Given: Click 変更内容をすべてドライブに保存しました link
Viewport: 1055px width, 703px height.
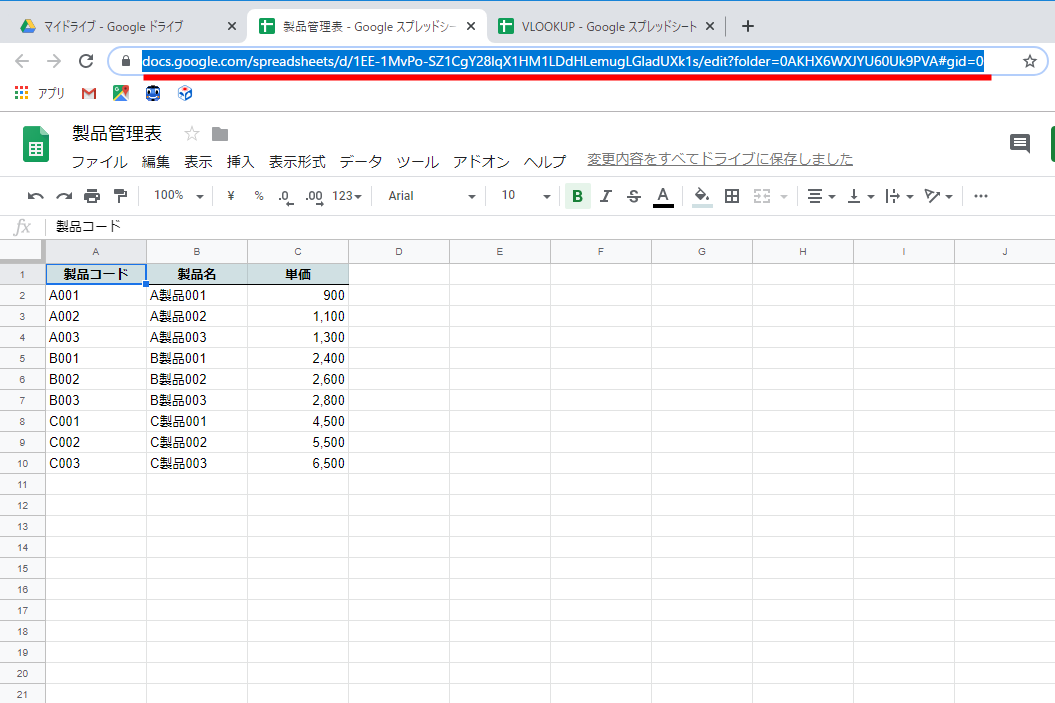Looking at the screenshot, I should pos(720,159).
